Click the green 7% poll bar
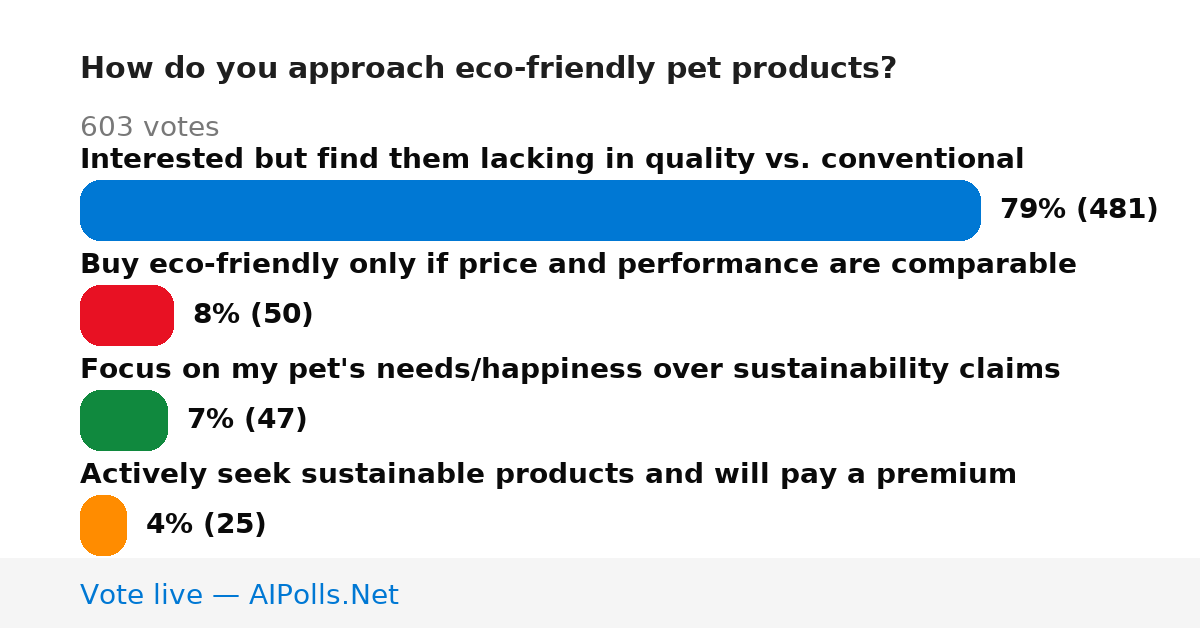Screen dimensions: 1200x628 pos(124,420)
